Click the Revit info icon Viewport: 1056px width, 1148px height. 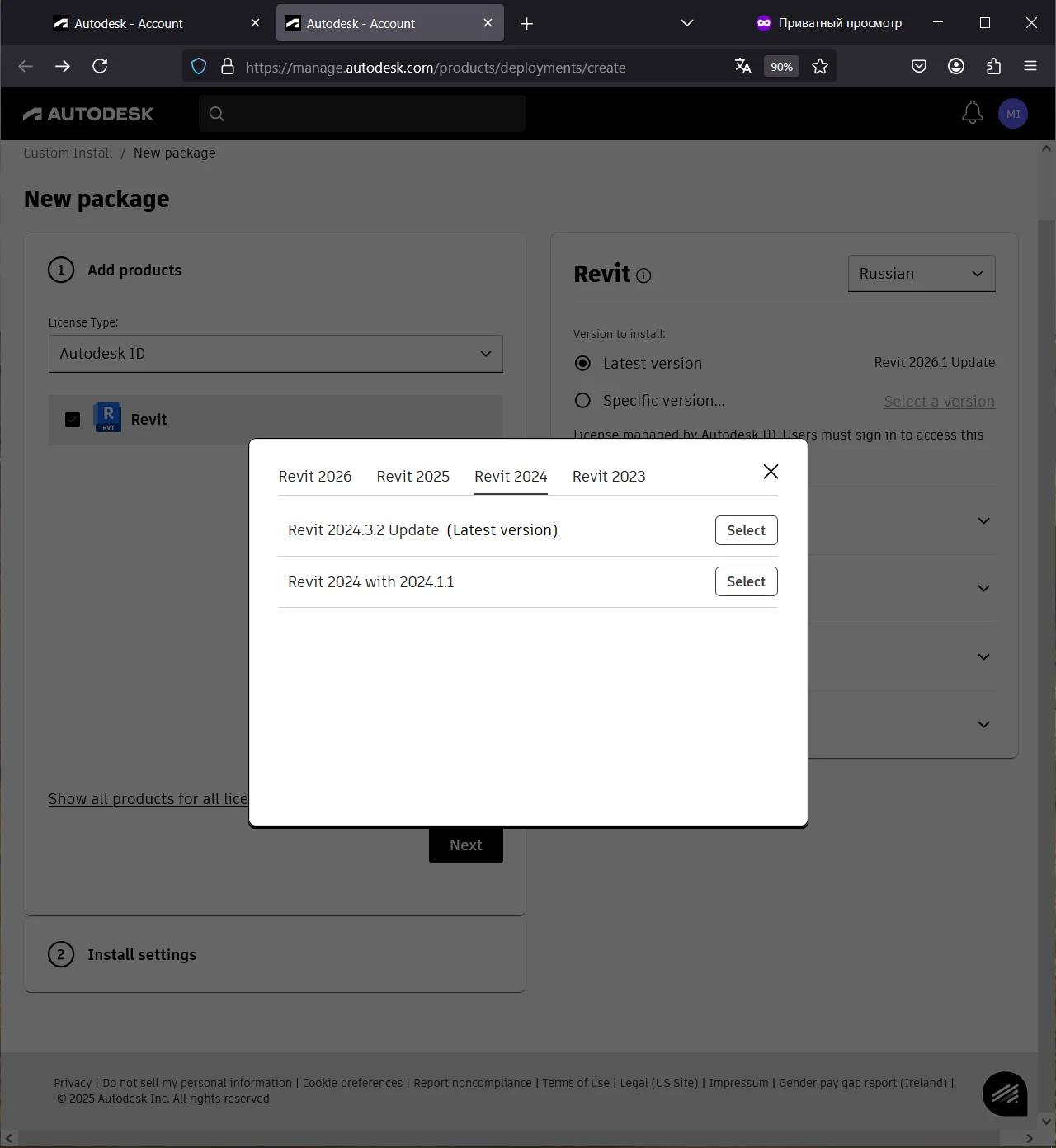[x=644, y=276]
